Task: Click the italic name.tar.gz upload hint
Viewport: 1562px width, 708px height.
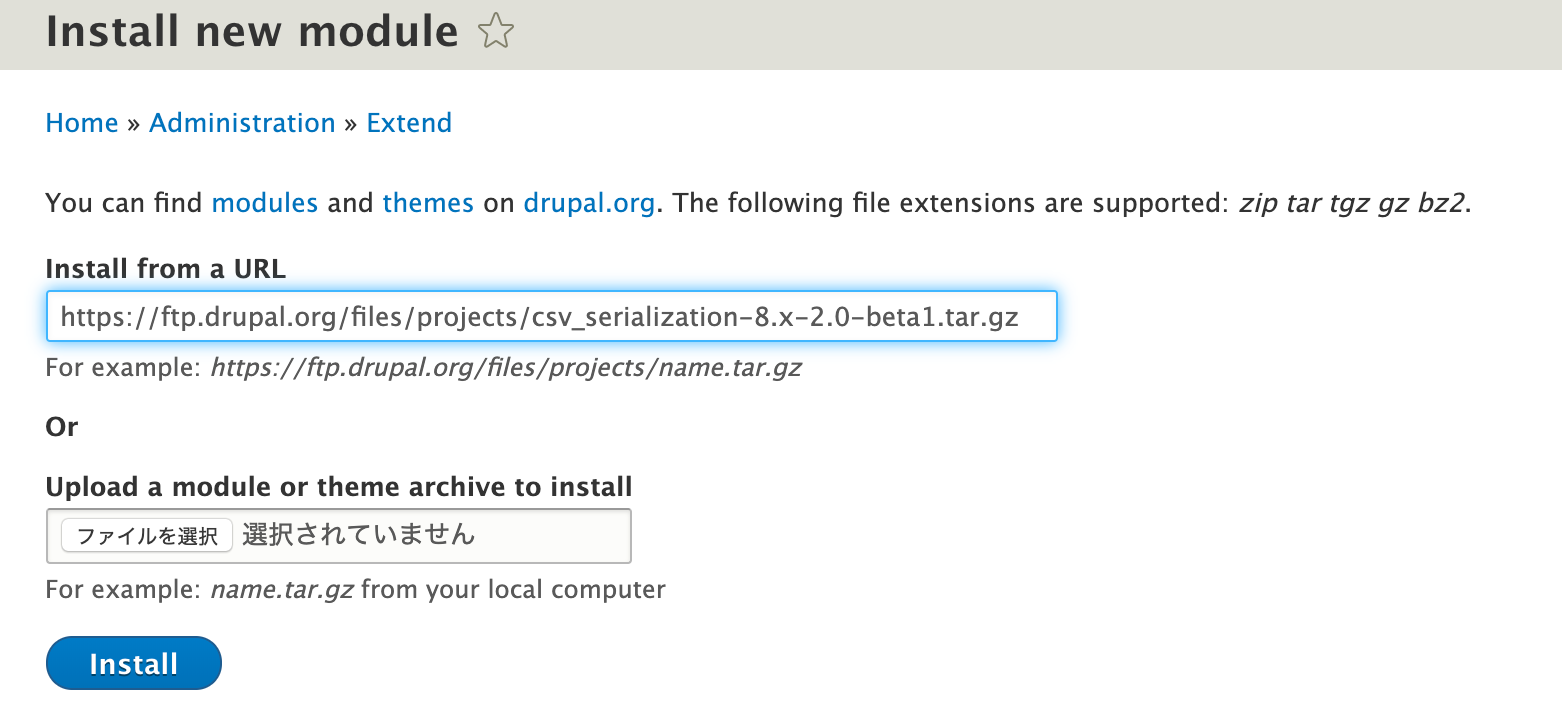Action: [x=281, y=589]
